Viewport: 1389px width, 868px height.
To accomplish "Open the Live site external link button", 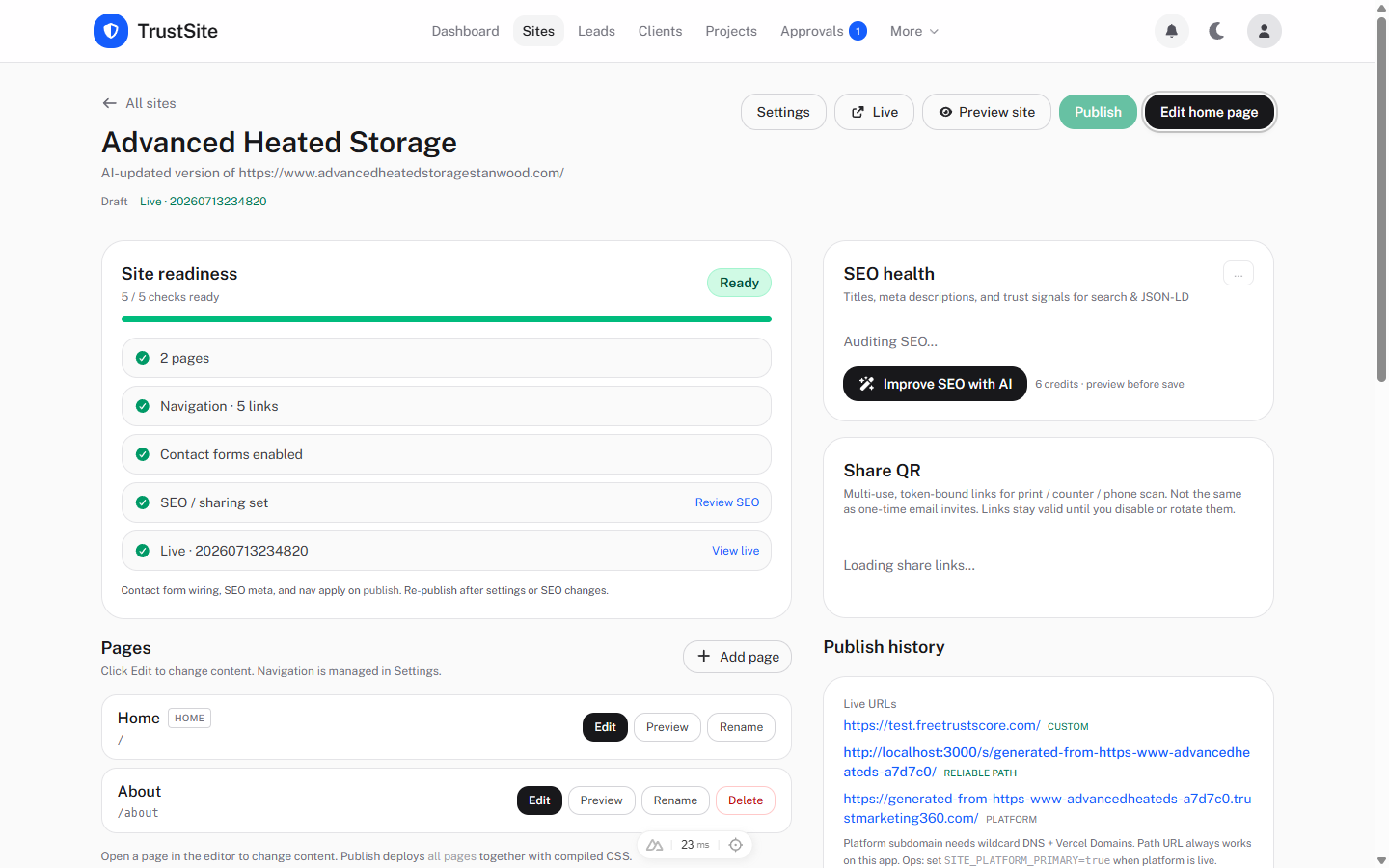I will tap(874, 112).
